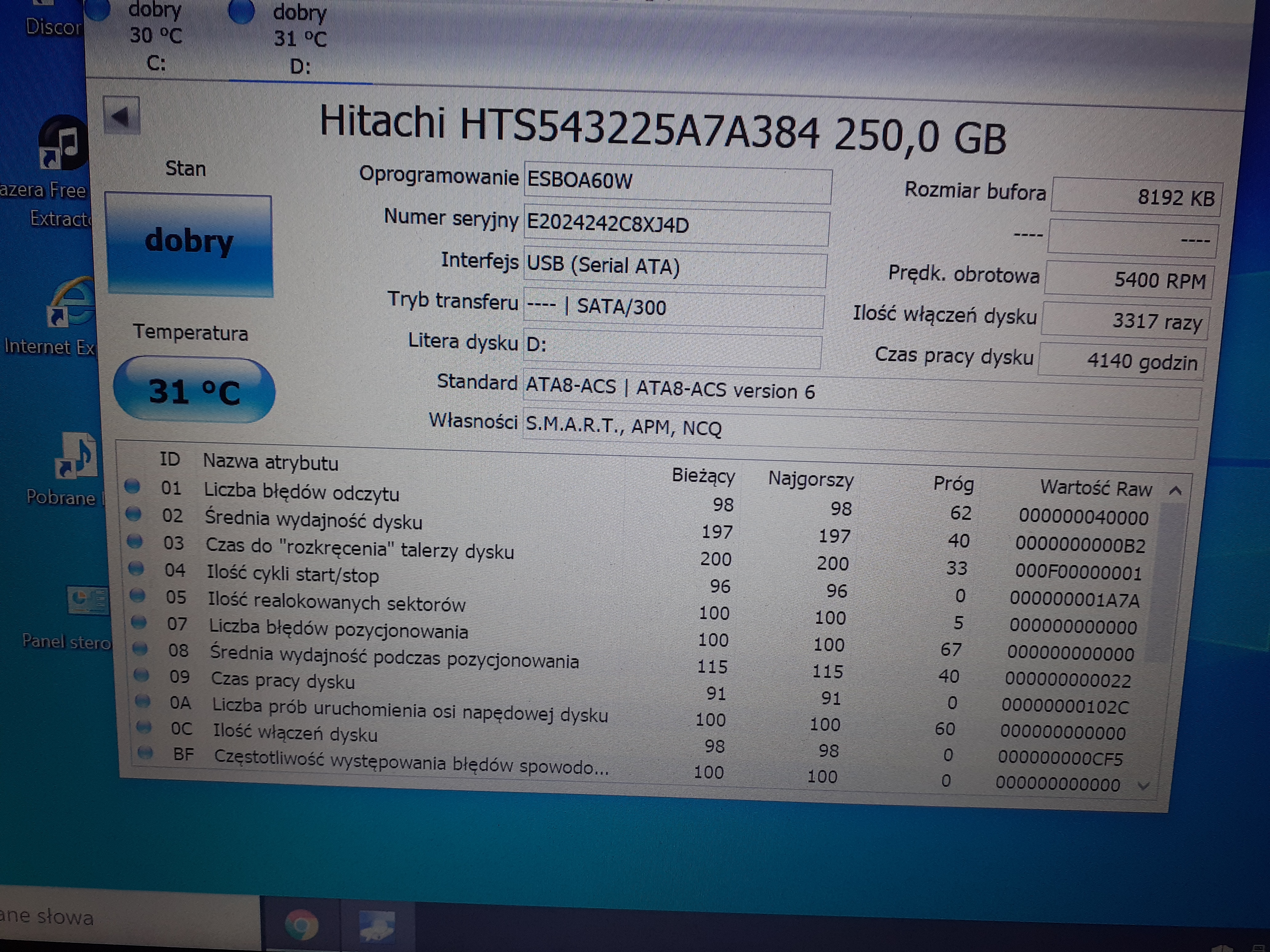This screenshot has height=952, width=1270.
Task: Click raw value 000000000CF5
Action: (x=1060, y=758)
